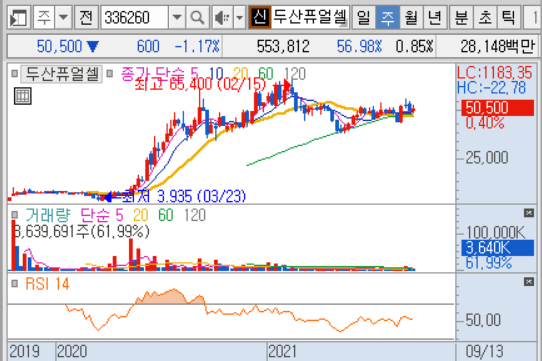Viewport: 542px width, 361px height.
Task: Open the speaker options dropdown arrow
Action: pos(240,17)
